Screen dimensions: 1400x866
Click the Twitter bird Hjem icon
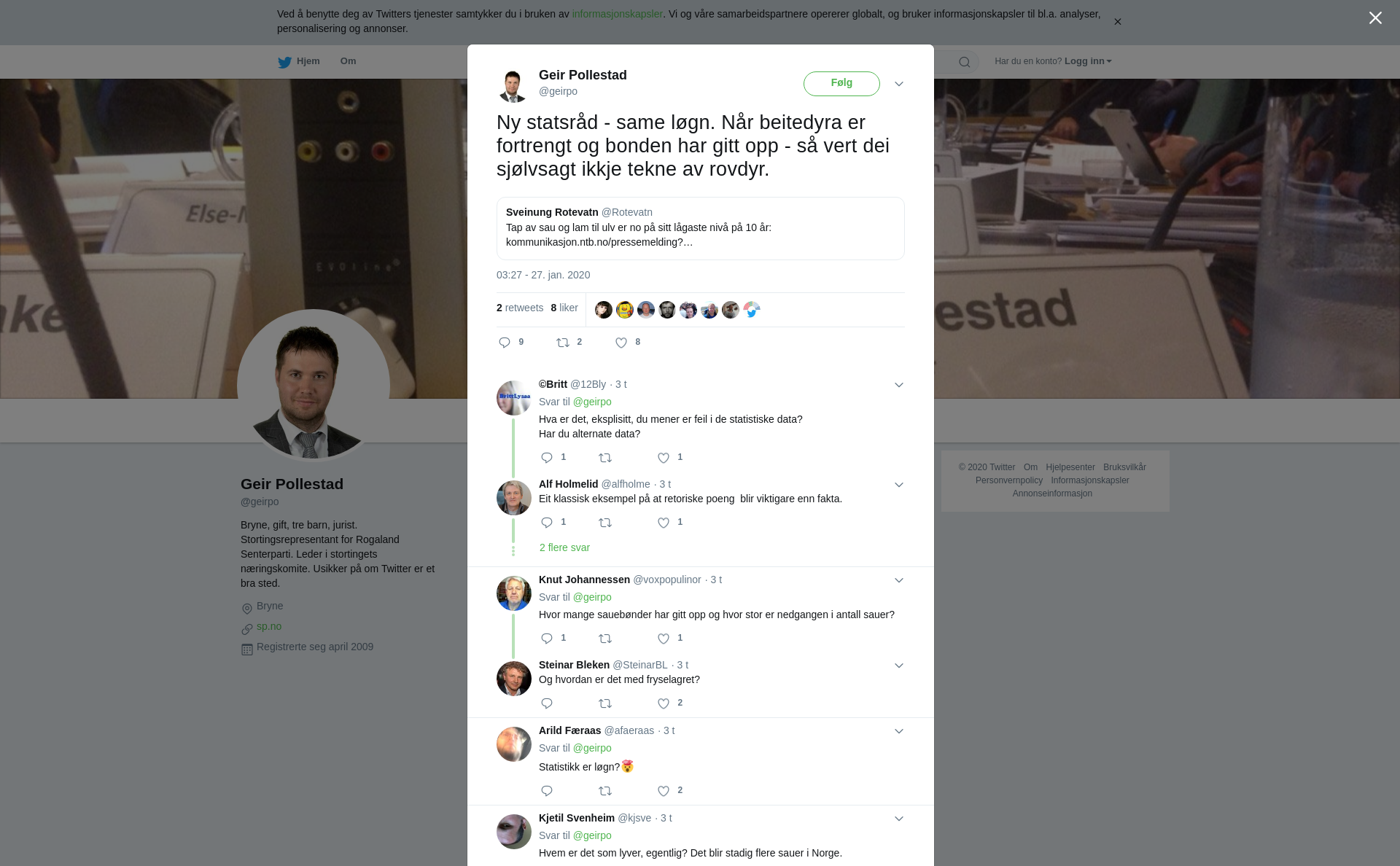point(284,62)
